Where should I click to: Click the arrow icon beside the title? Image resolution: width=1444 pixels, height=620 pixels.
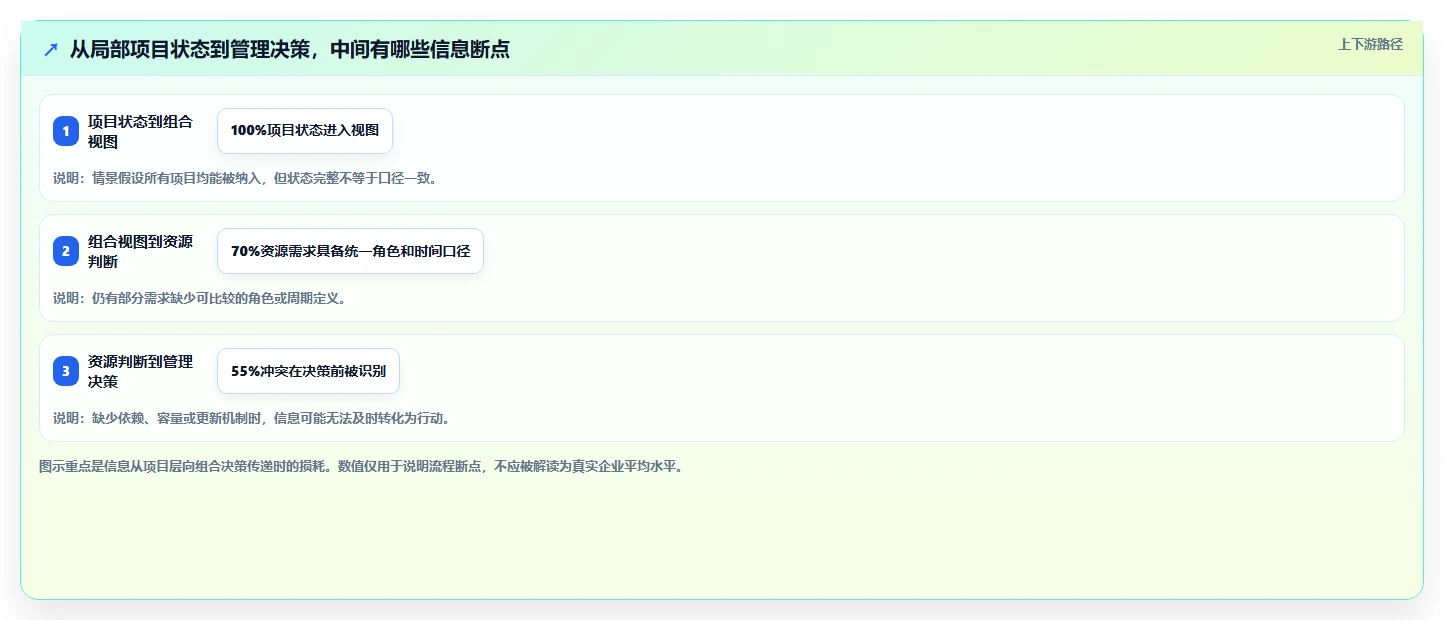tap(51, 49)
